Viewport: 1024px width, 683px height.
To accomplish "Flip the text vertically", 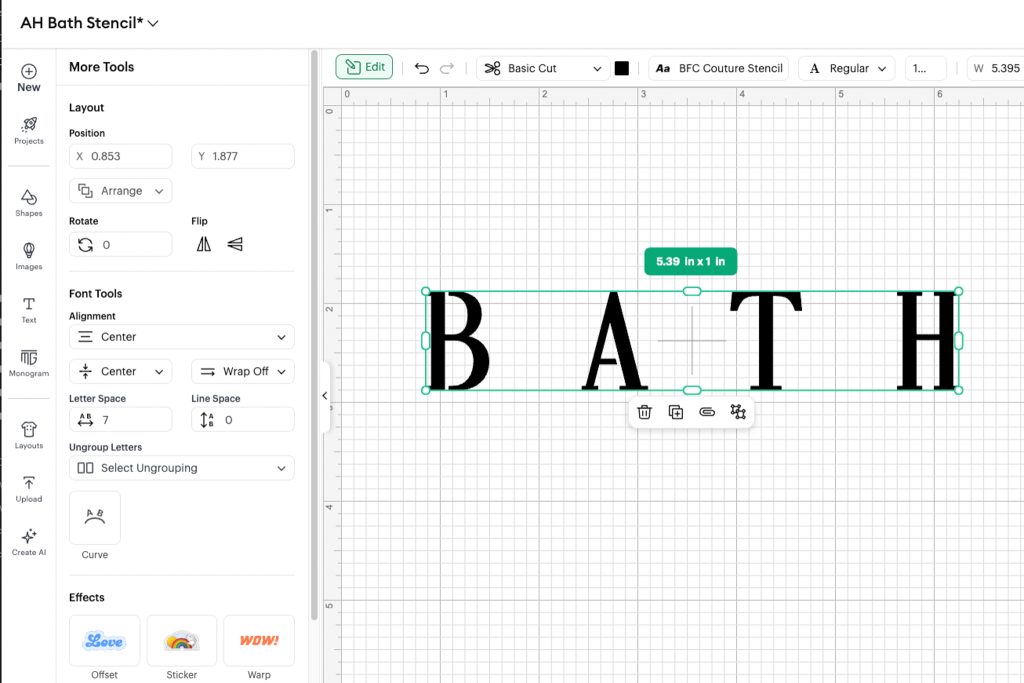I will 232,243.
